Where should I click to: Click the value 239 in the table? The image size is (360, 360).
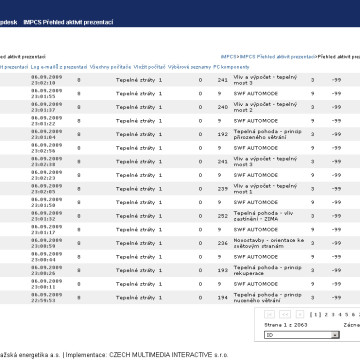tap(223, 189)
